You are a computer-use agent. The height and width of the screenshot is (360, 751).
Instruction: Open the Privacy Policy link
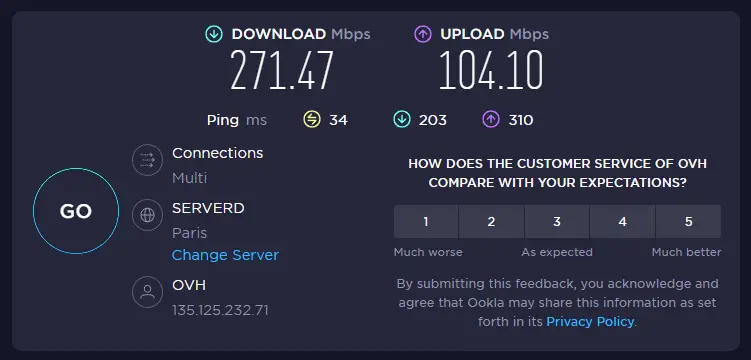click(x=590, y=321)
